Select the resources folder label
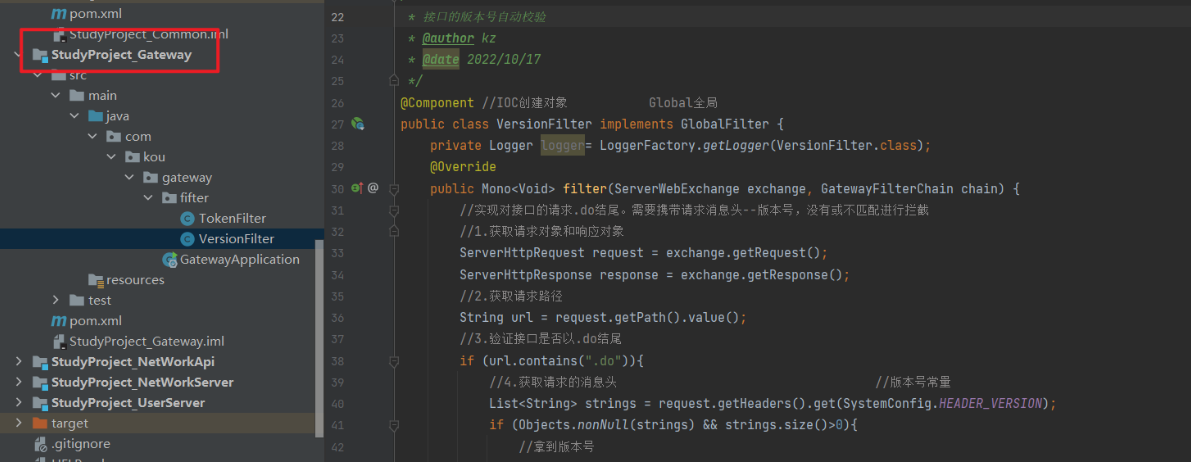Image resolution: width=1191 pixels, height=462 pixels. (x=135, y=280)
